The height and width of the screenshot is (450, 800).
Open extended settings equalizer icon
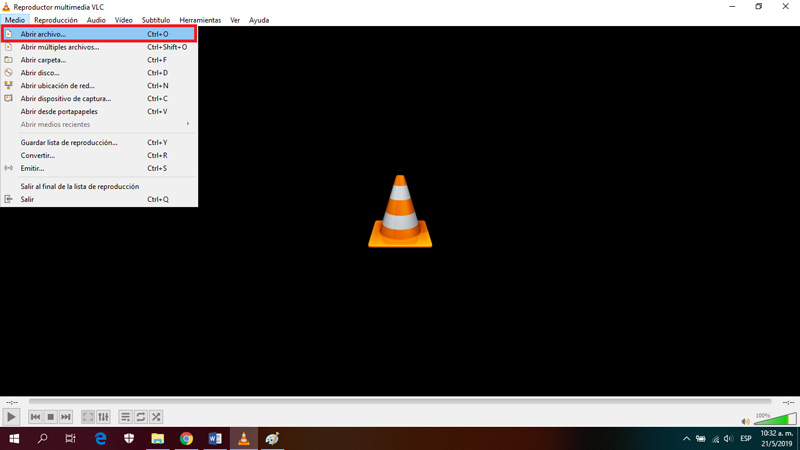(104, 417)
